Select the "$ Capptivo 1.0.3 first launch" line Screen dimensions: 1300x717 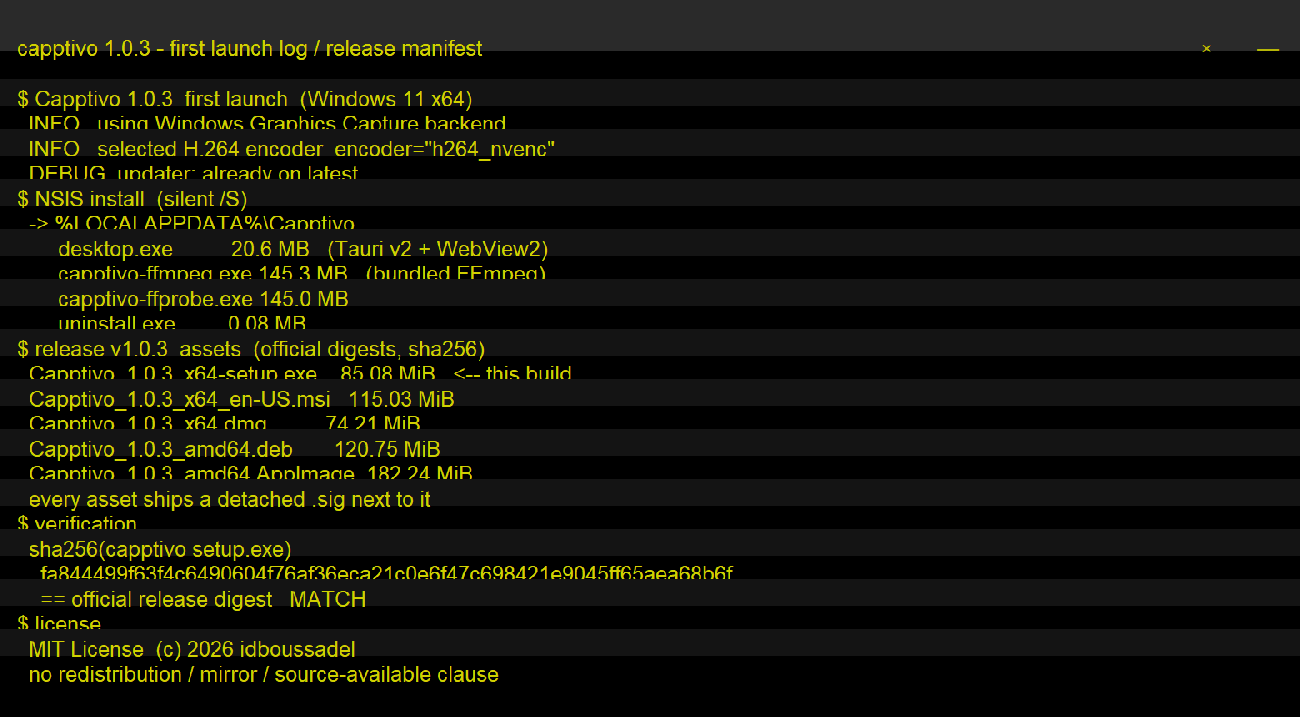[245, 99]
